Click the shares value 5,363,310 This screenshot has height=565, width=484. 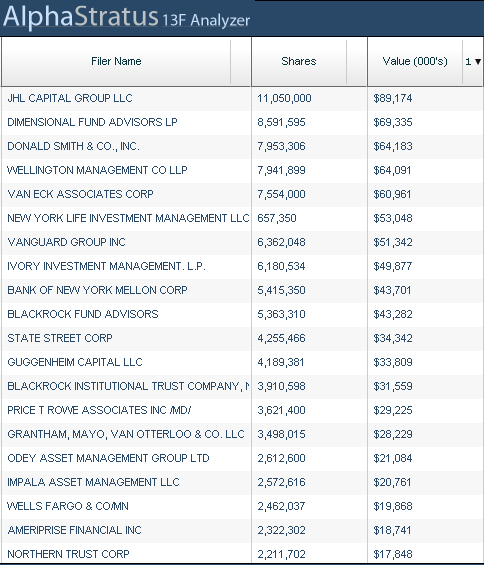[281, 314]
